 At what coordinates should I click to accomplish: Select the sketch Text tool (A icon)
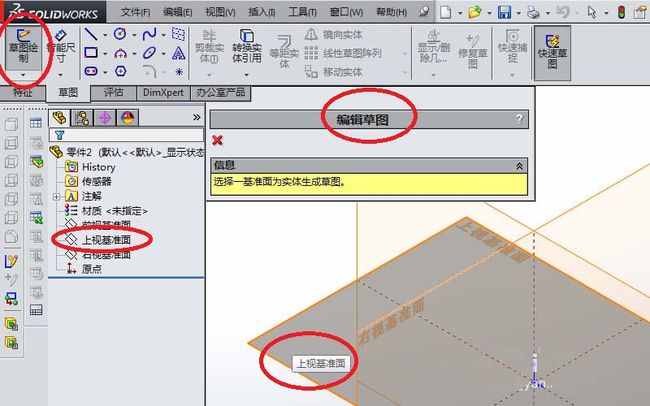click(179, 53)
